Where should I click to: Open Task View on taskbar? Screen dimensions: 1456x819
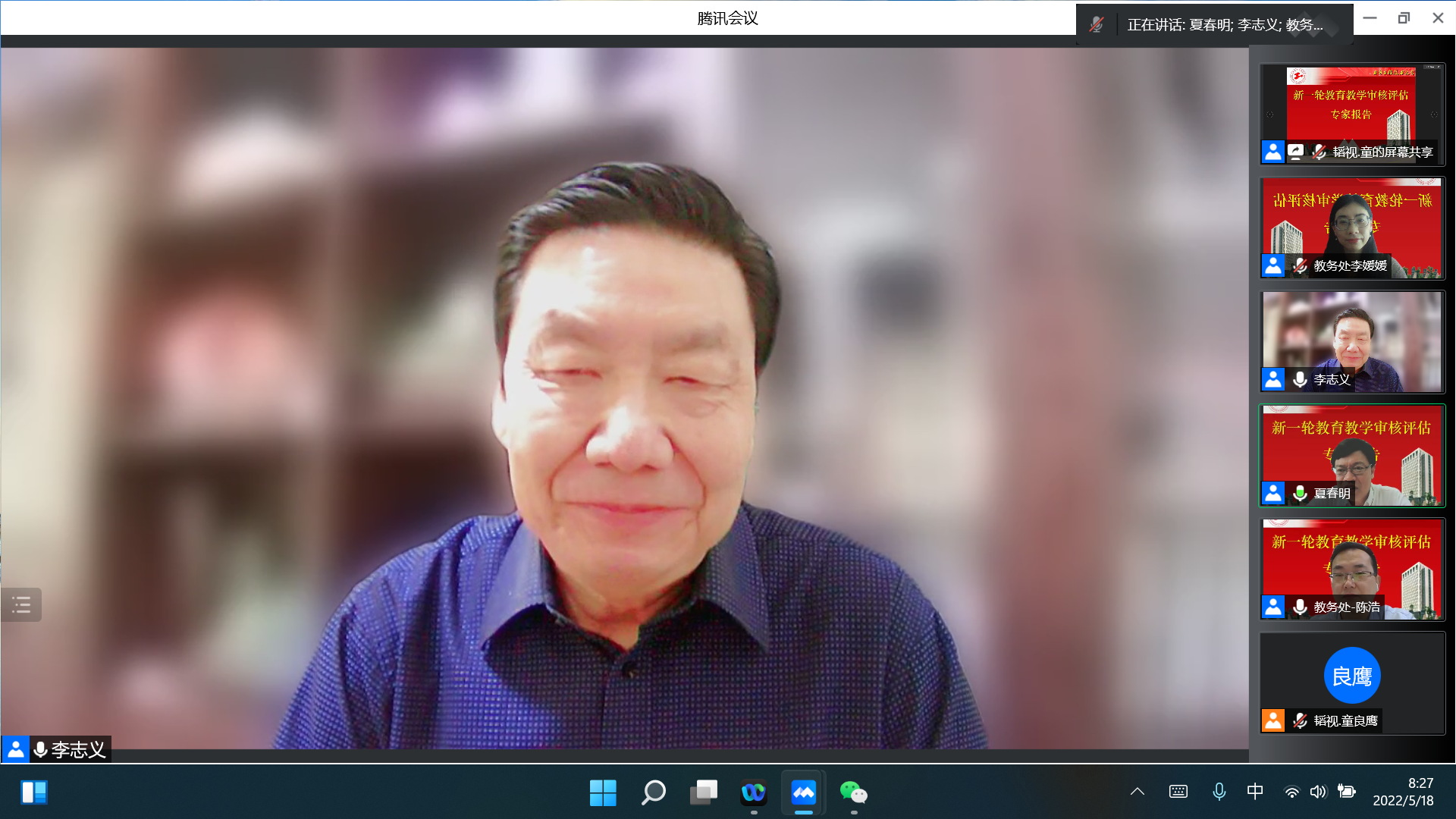(703, 792)
